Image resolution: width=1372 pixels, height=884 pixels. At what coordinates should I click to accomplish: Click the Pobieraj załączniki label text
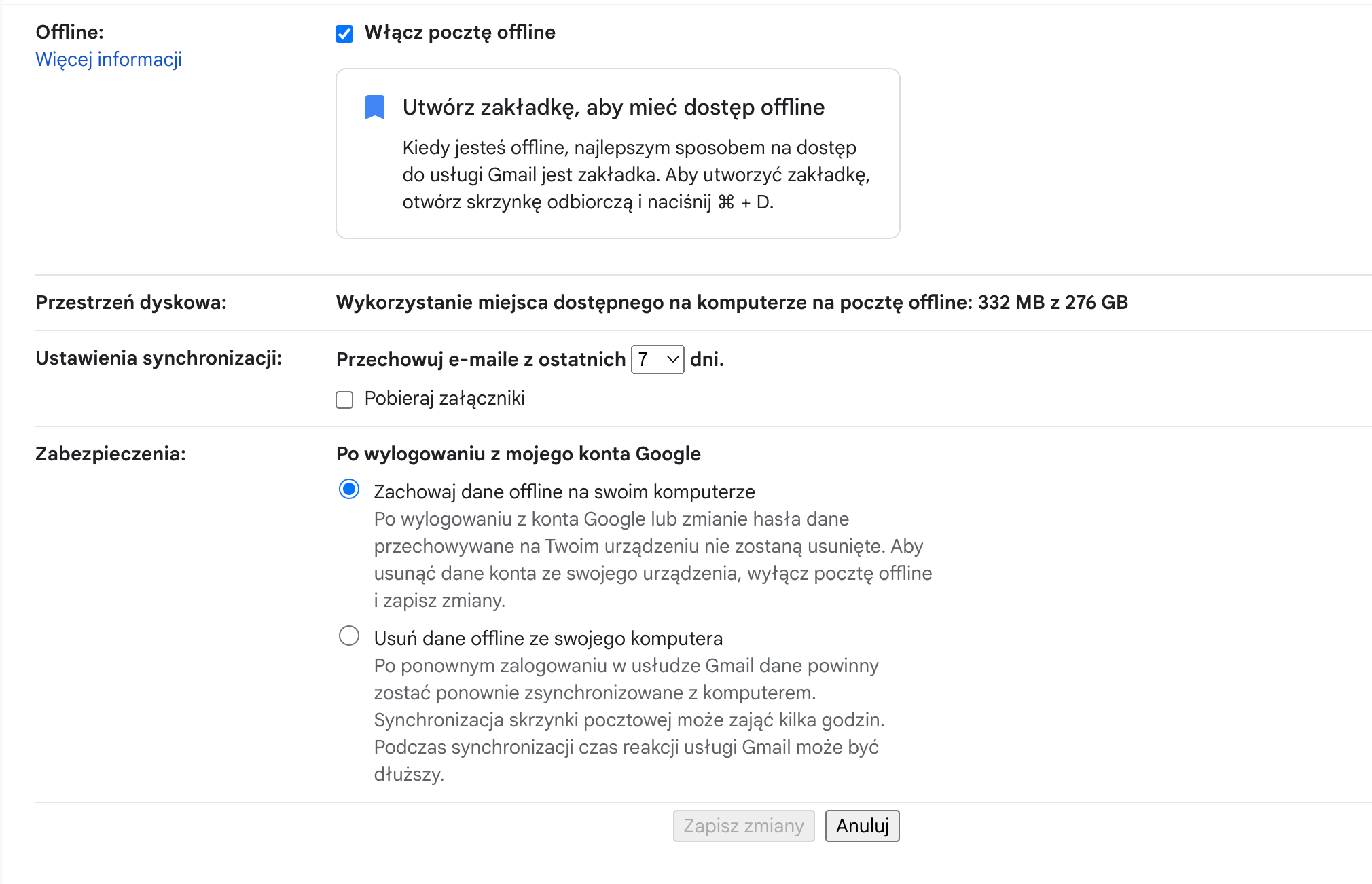click(x=445, y=399)
